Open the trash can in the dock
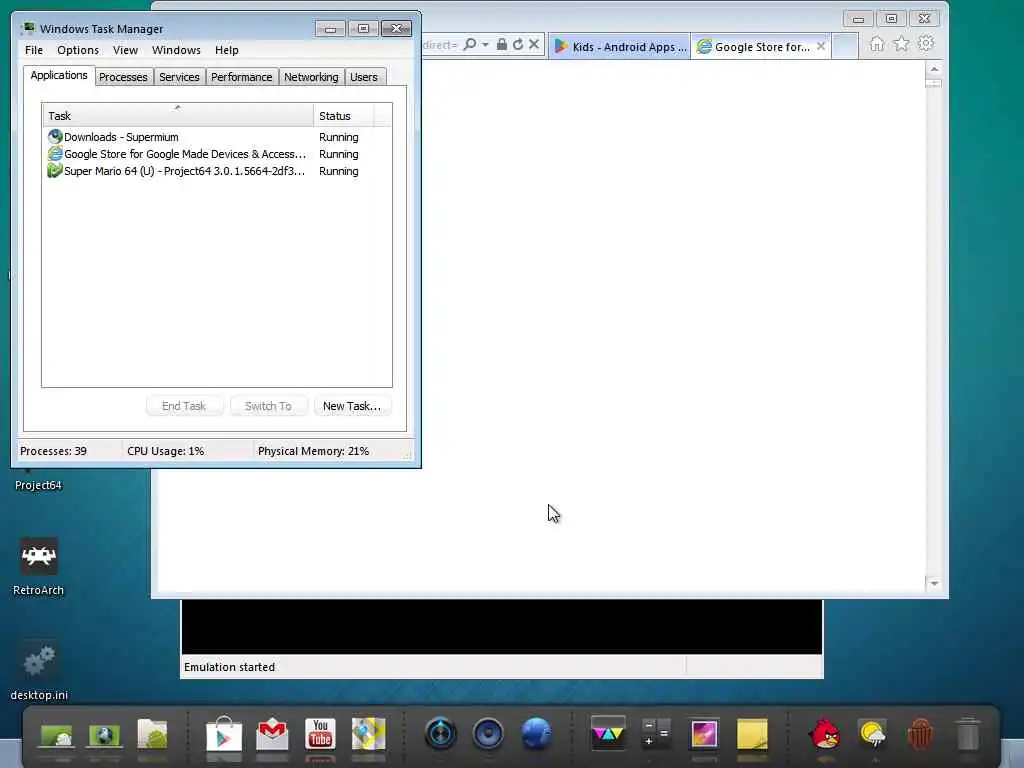 tap(968, 734)
